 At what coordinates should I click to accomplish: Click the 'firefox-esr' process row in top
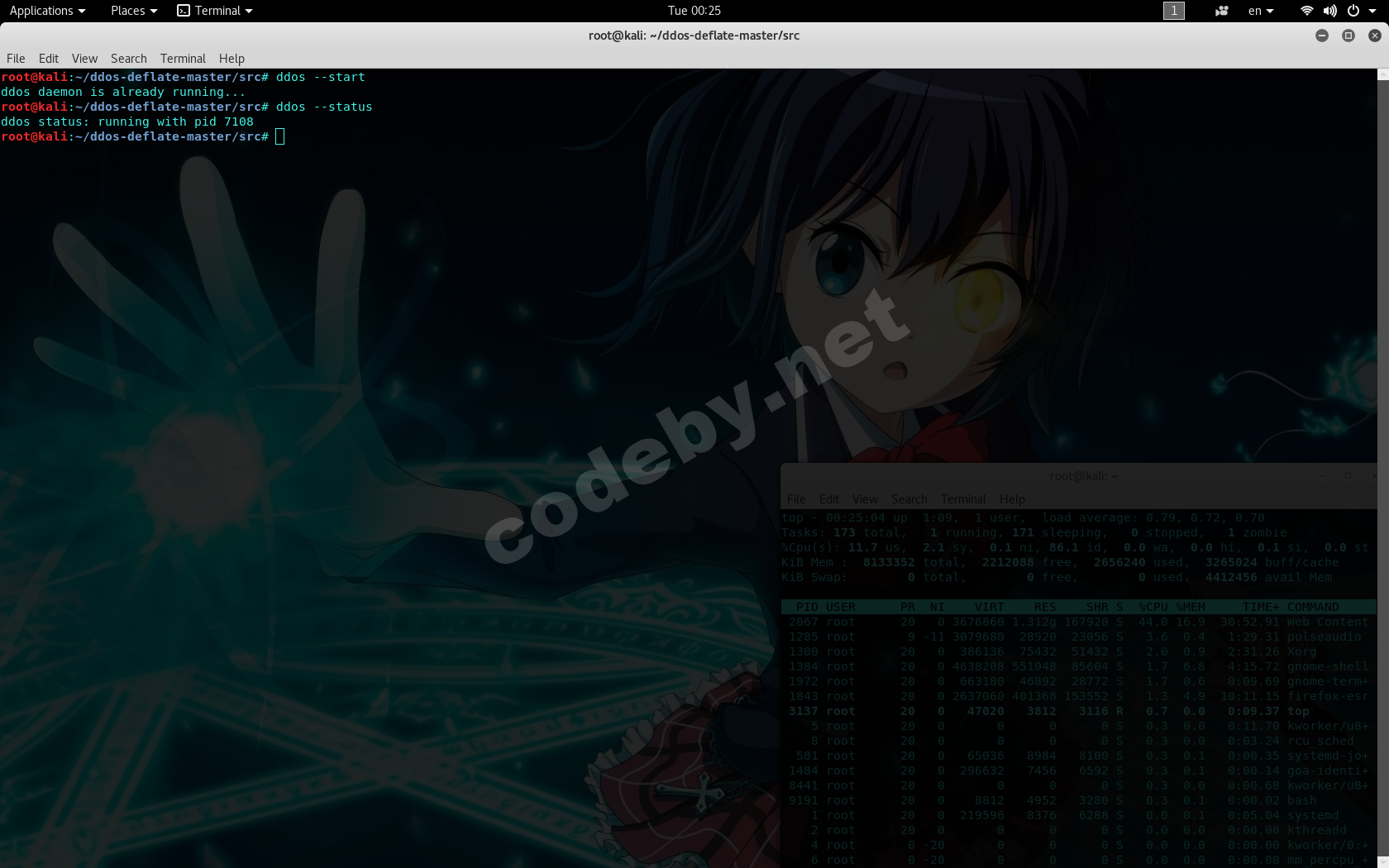coord(1078,697)
